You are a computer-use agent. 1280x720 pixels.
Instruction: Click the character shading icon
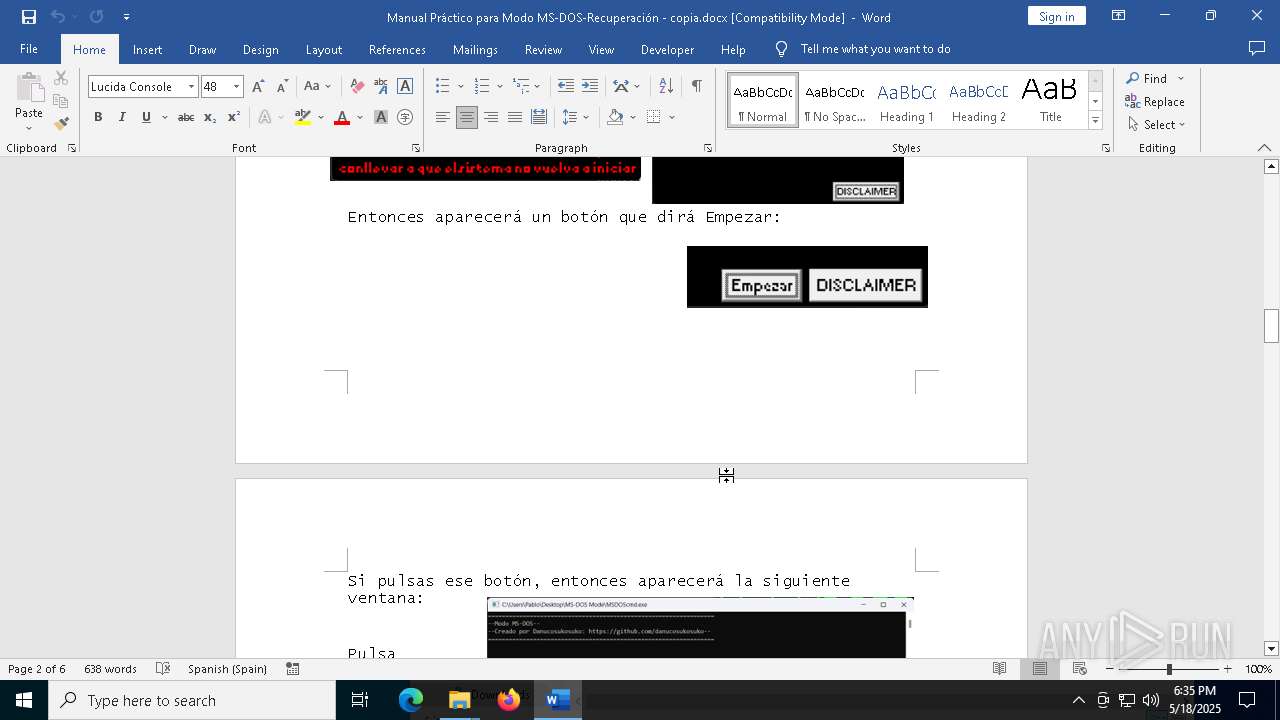[x=381, y=117]
